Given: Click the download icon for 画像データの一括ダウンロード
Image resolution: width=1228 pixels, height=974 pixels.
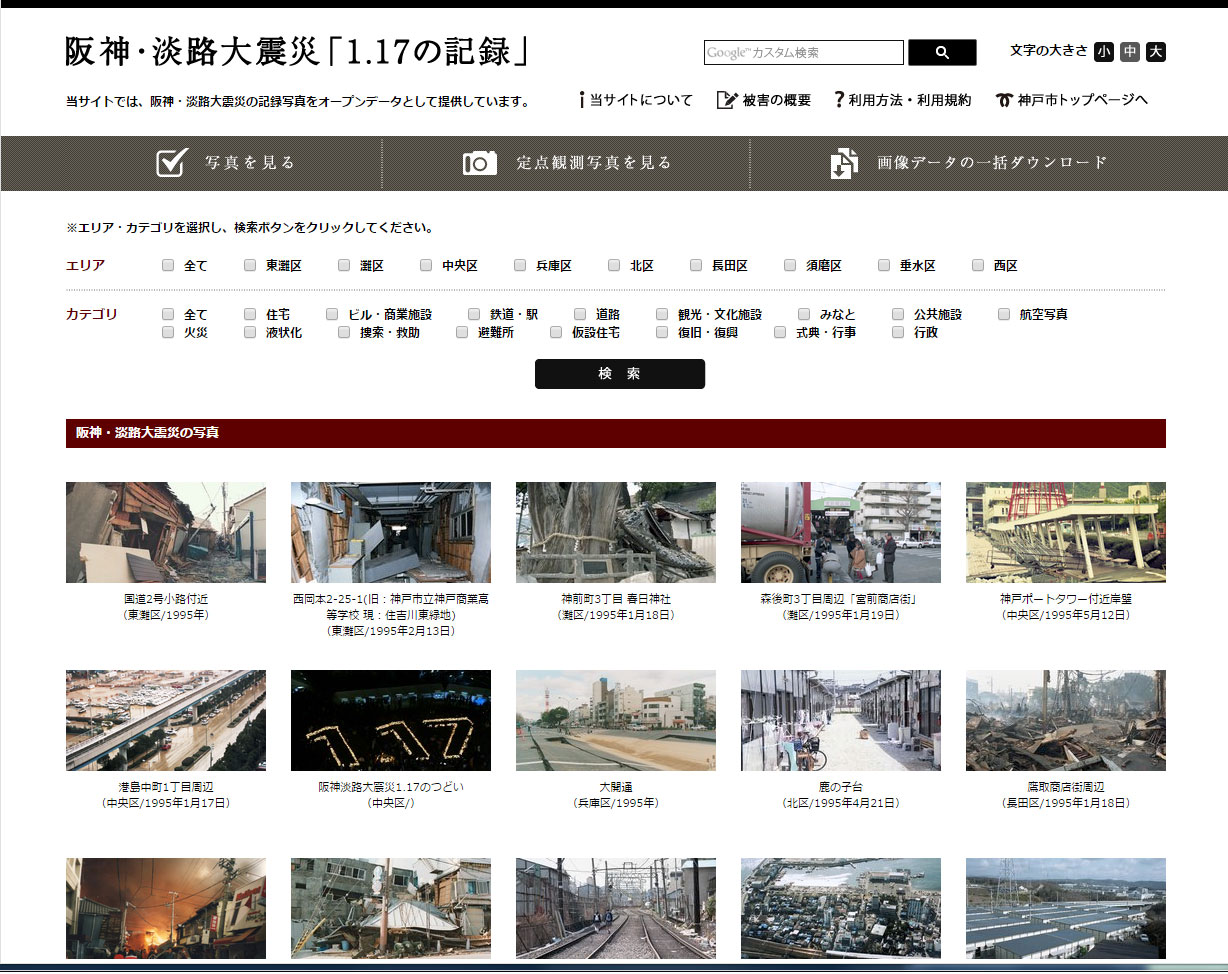Looking at the screenshot, I should point(843,163).
